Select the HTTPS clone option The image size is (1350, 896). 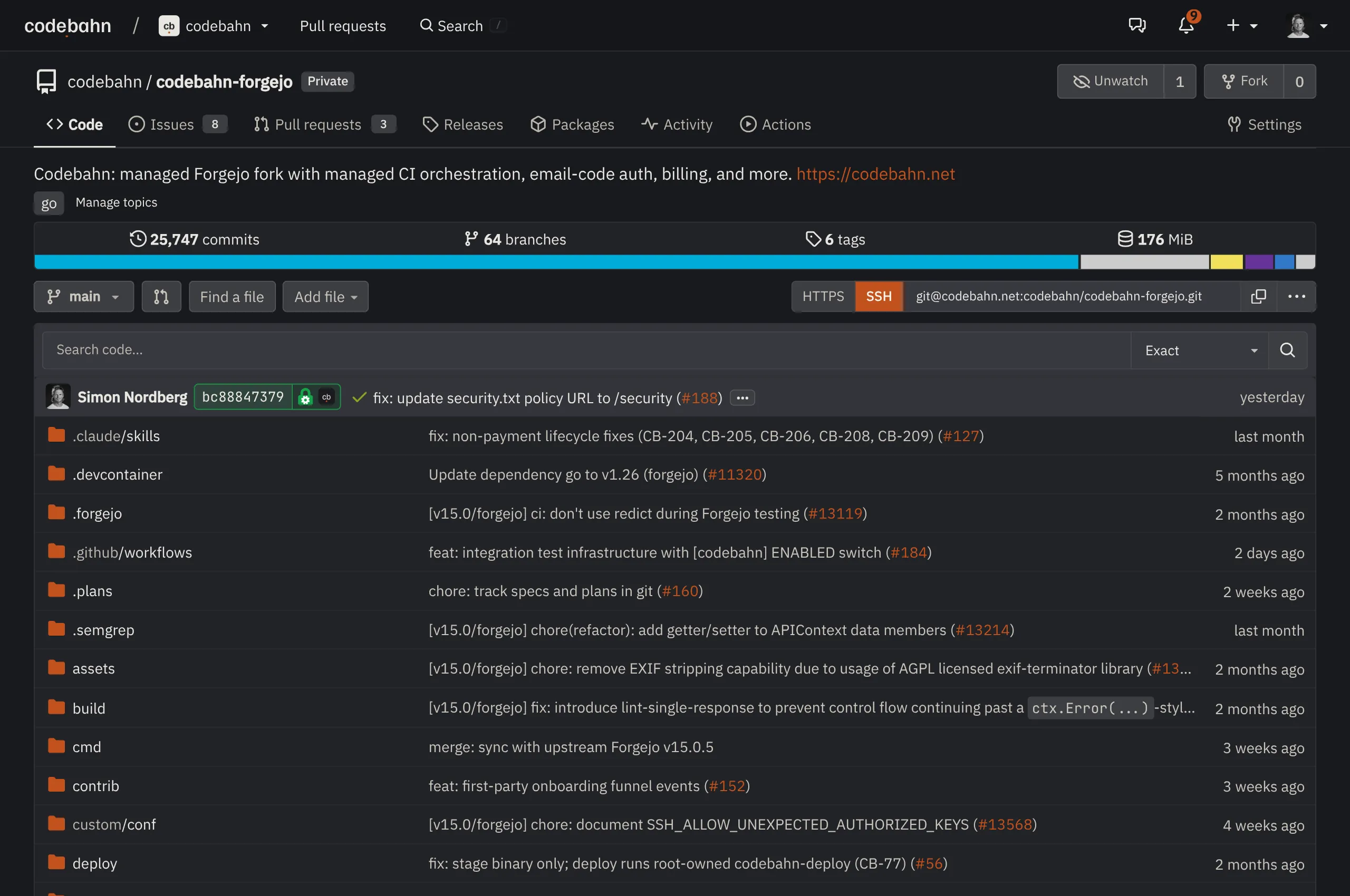click(823, 296)
